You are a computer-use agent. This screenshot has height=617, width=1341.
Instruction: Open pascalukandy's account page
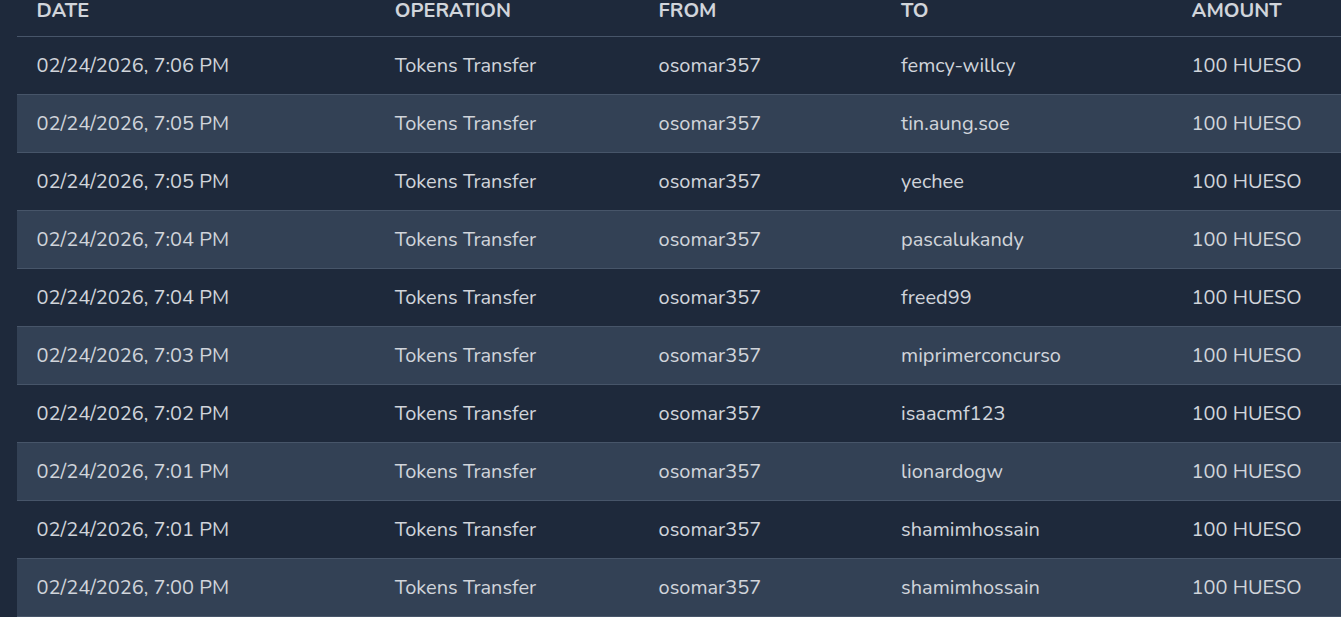click(x=961, y=240)
